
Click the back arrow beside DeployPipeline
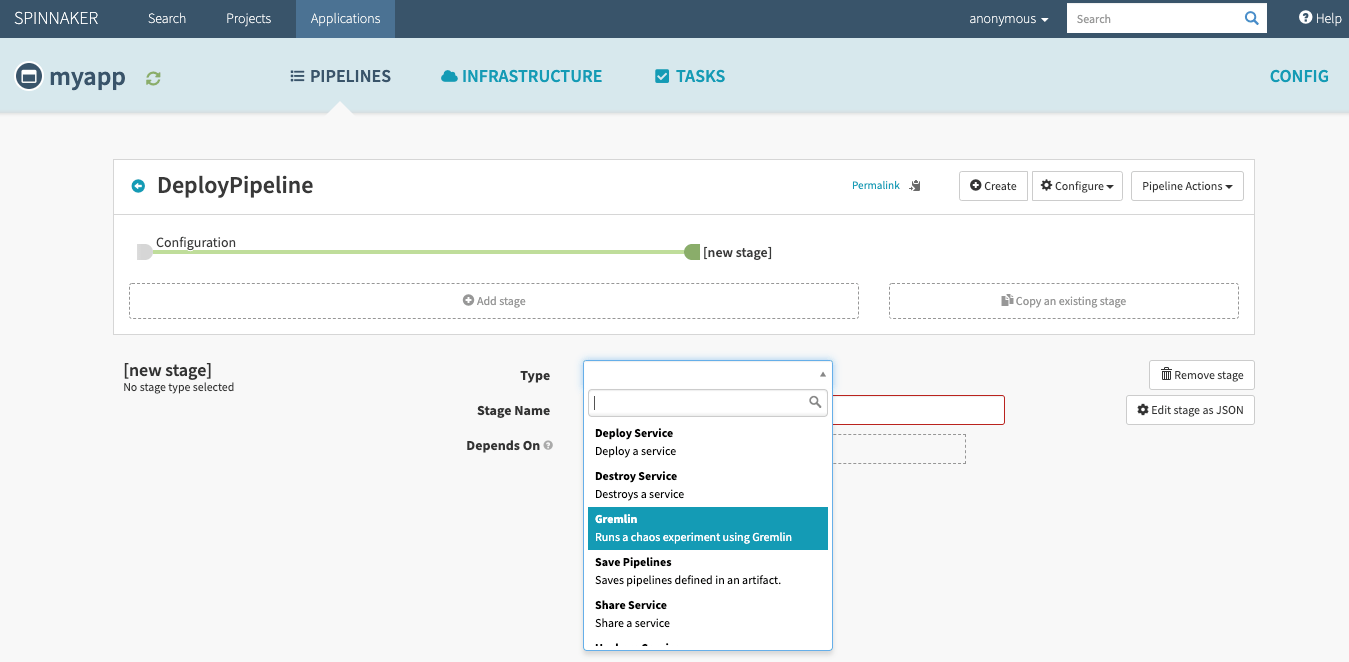138,186
